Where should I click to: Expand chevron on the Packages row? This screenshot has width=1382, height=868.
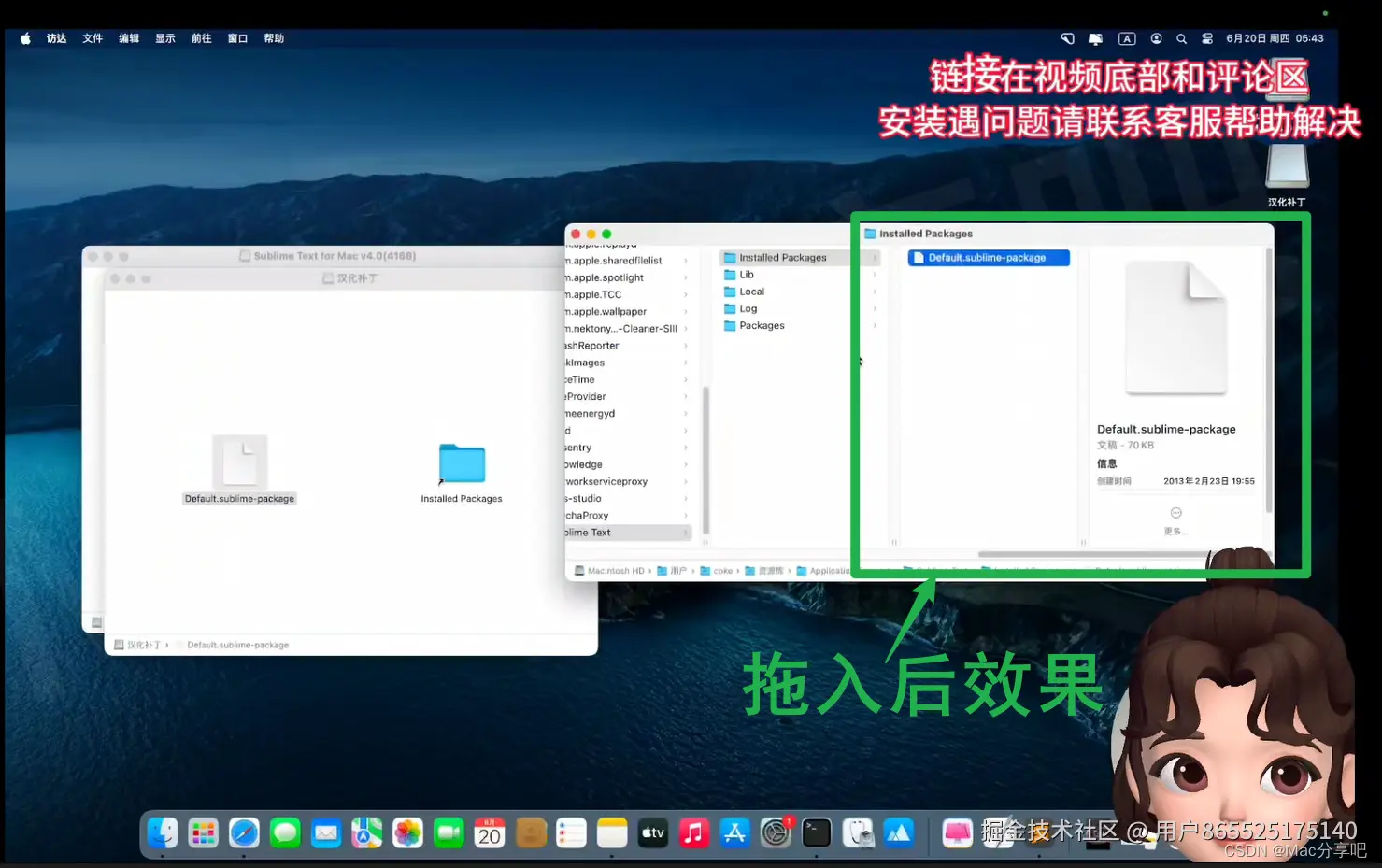[x=875, y=325]
